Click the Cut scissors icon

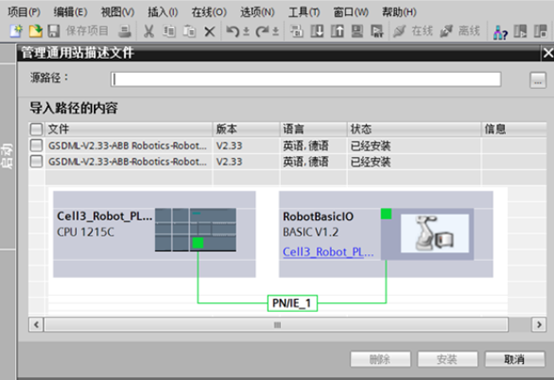pos(149,31)
